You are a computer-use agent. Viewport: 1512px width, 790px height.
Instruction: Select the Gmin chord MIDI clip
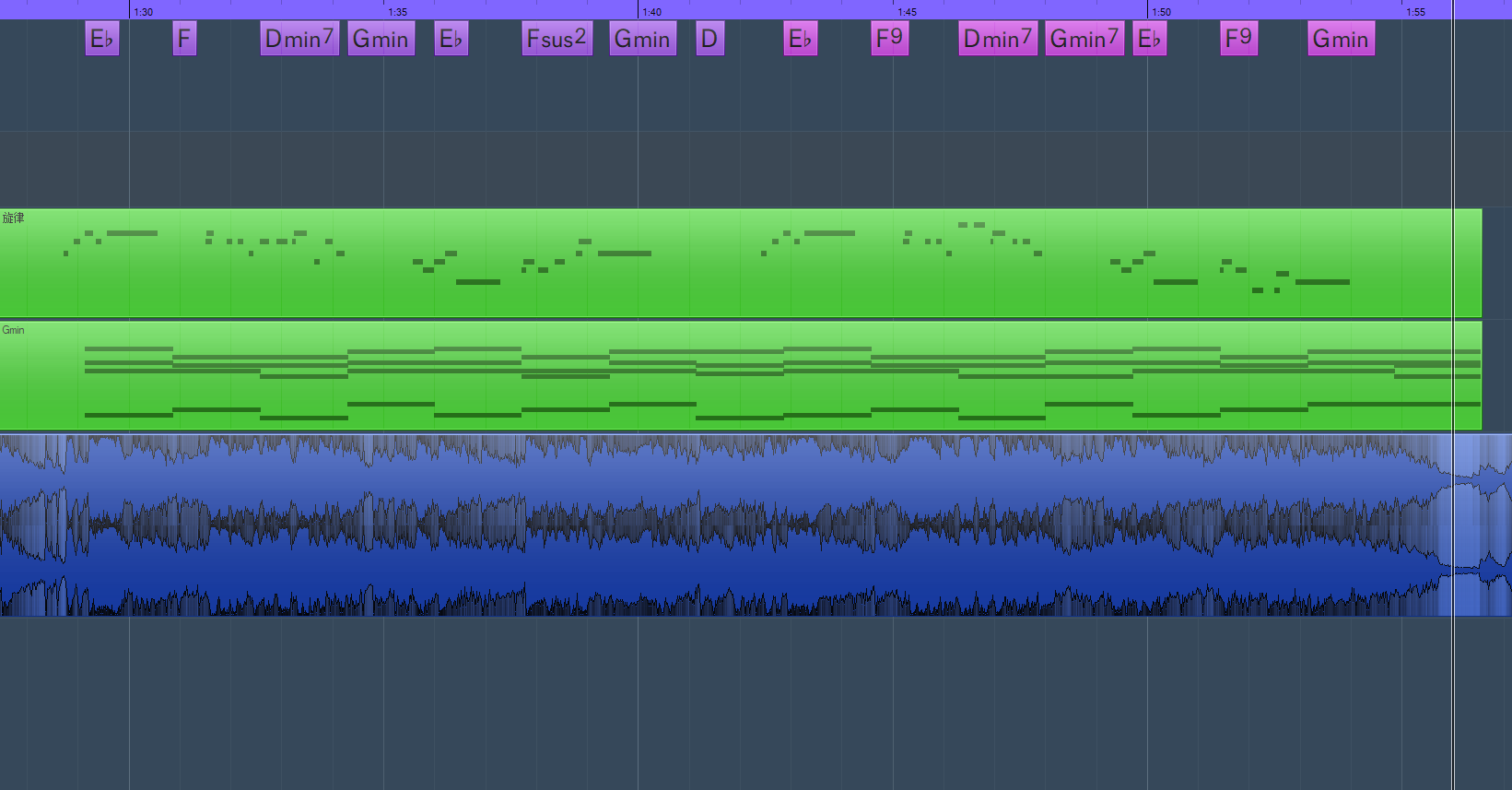741,375
